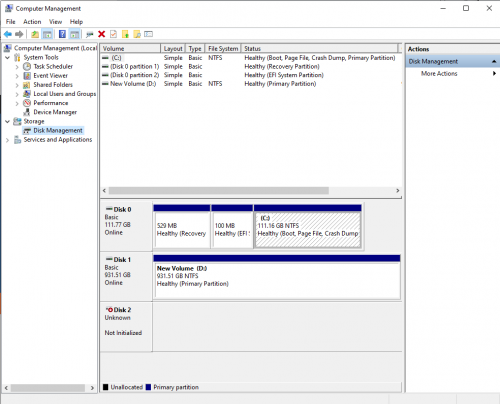Sort by the File System column header

tap(223, 49)
